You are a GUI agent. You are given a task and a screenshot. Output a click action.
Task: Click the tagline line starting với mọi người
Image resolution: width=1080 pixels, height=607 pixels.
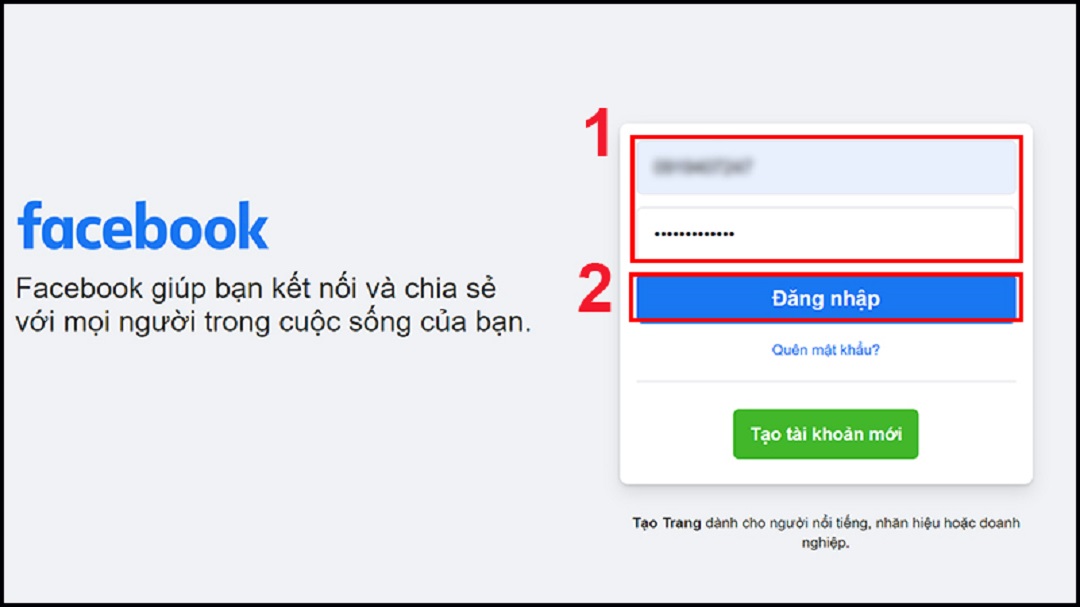point(273,322)
